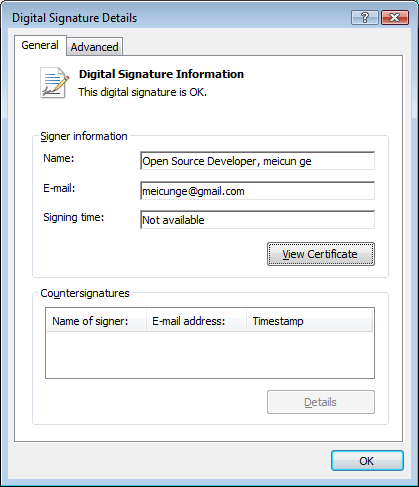Click the Signer information group label
Image resolution: width=419 pixels, height=487 pixels.
point(84,136)
